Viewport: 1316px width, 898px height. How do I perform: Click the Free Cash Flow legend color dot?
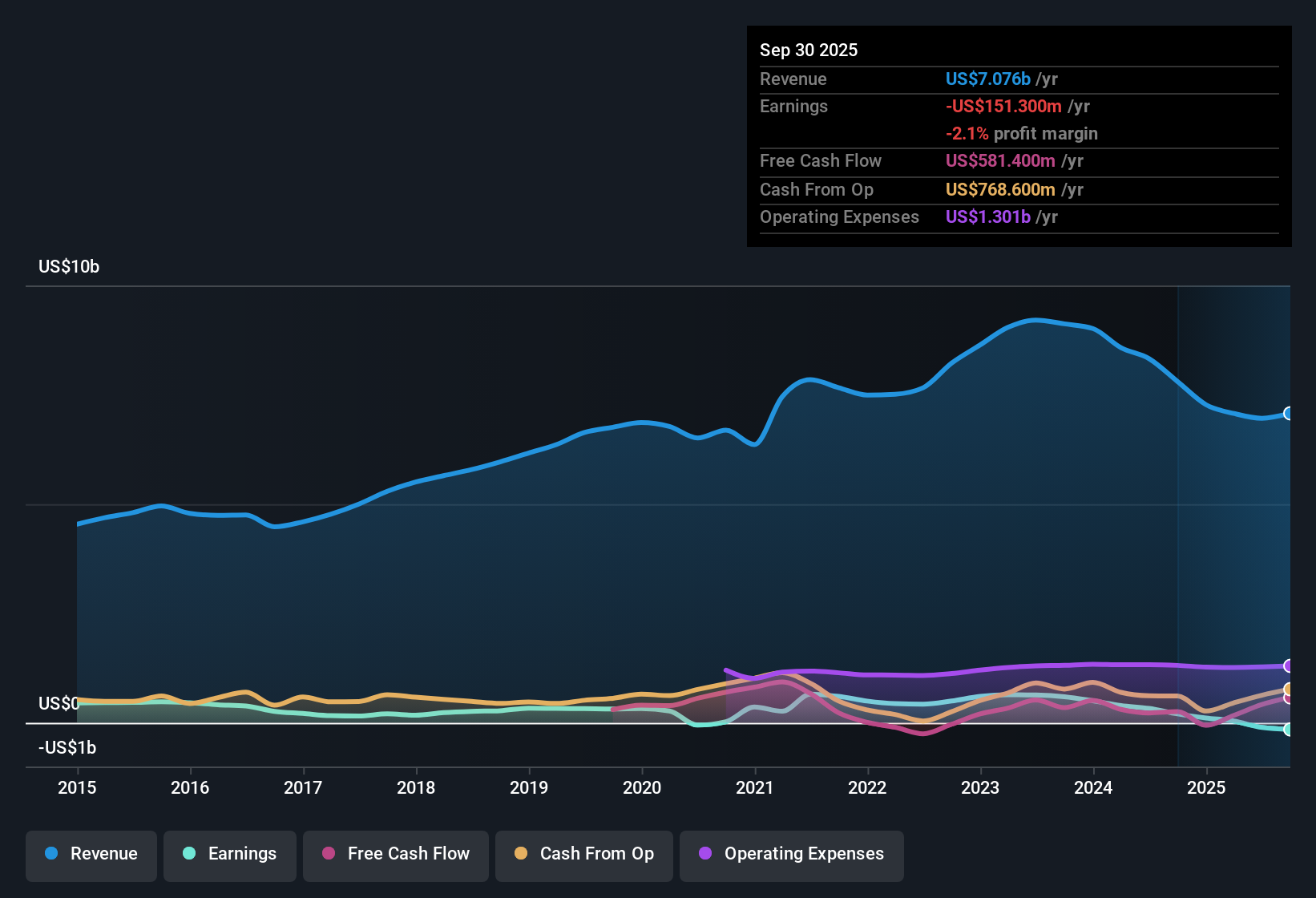[327, 854]
